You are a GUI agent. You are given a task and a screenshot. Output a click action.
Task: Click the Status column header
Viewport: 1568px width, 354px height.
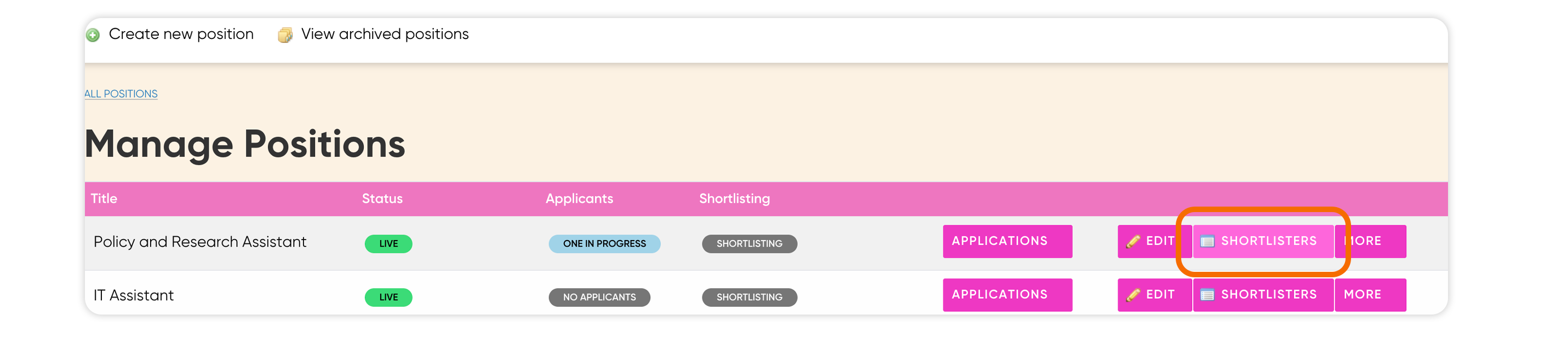point(382,198)
